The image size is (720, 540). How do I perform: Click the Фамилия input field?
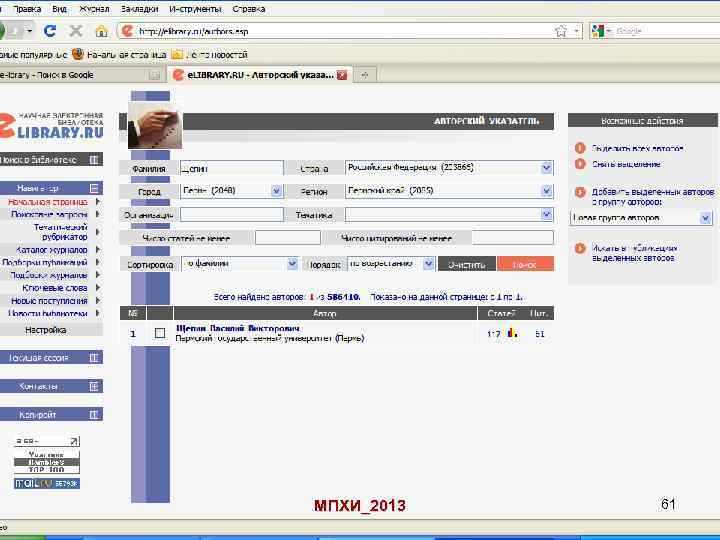[x=231, y=168]
